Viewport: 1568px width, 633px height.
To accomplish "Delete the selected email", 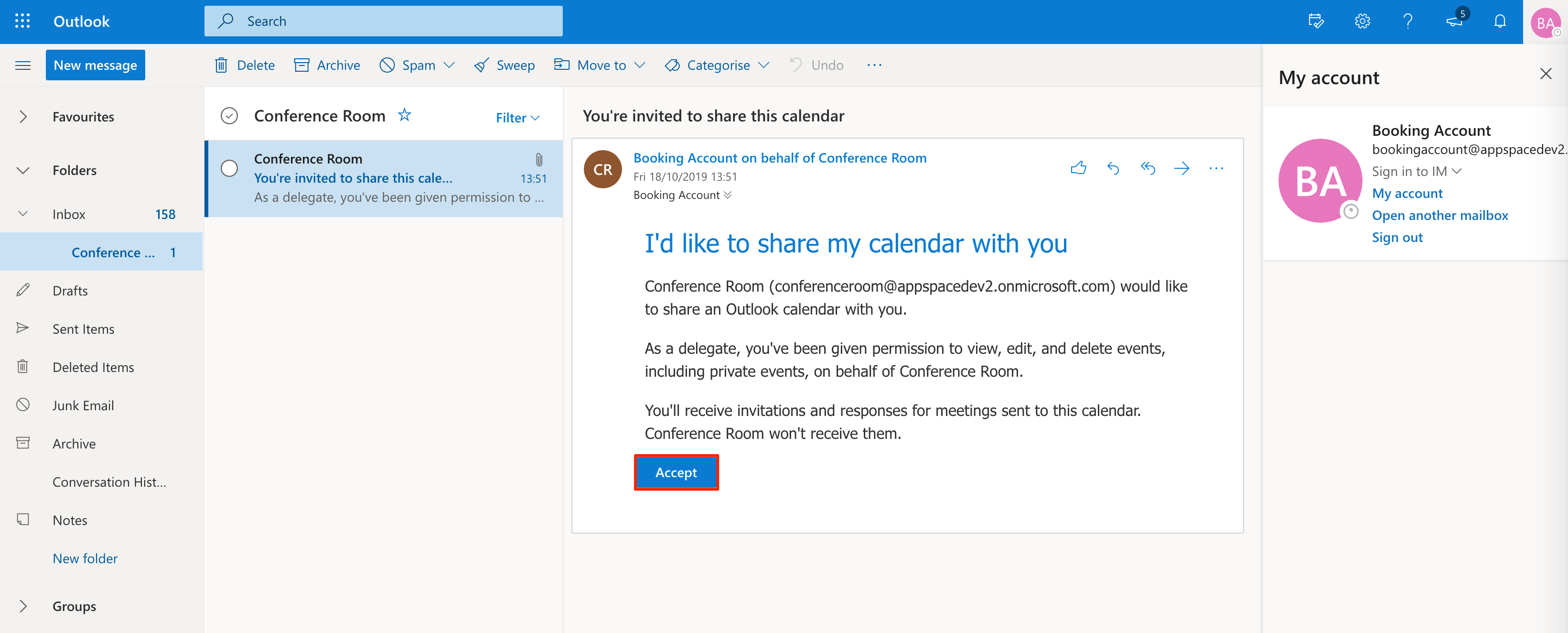I will tap(244, 65).
